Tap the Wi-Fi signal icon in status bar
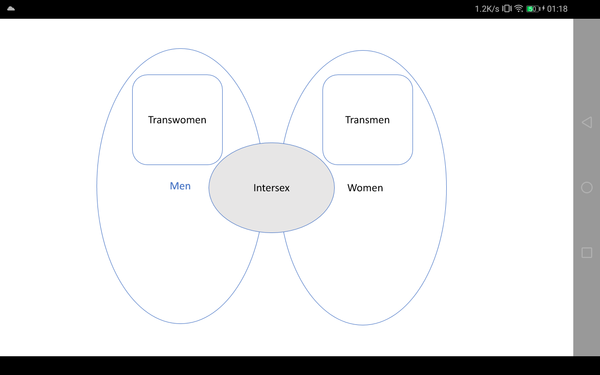The width and height of the screenshot is (600, 375). pos(518,8)
